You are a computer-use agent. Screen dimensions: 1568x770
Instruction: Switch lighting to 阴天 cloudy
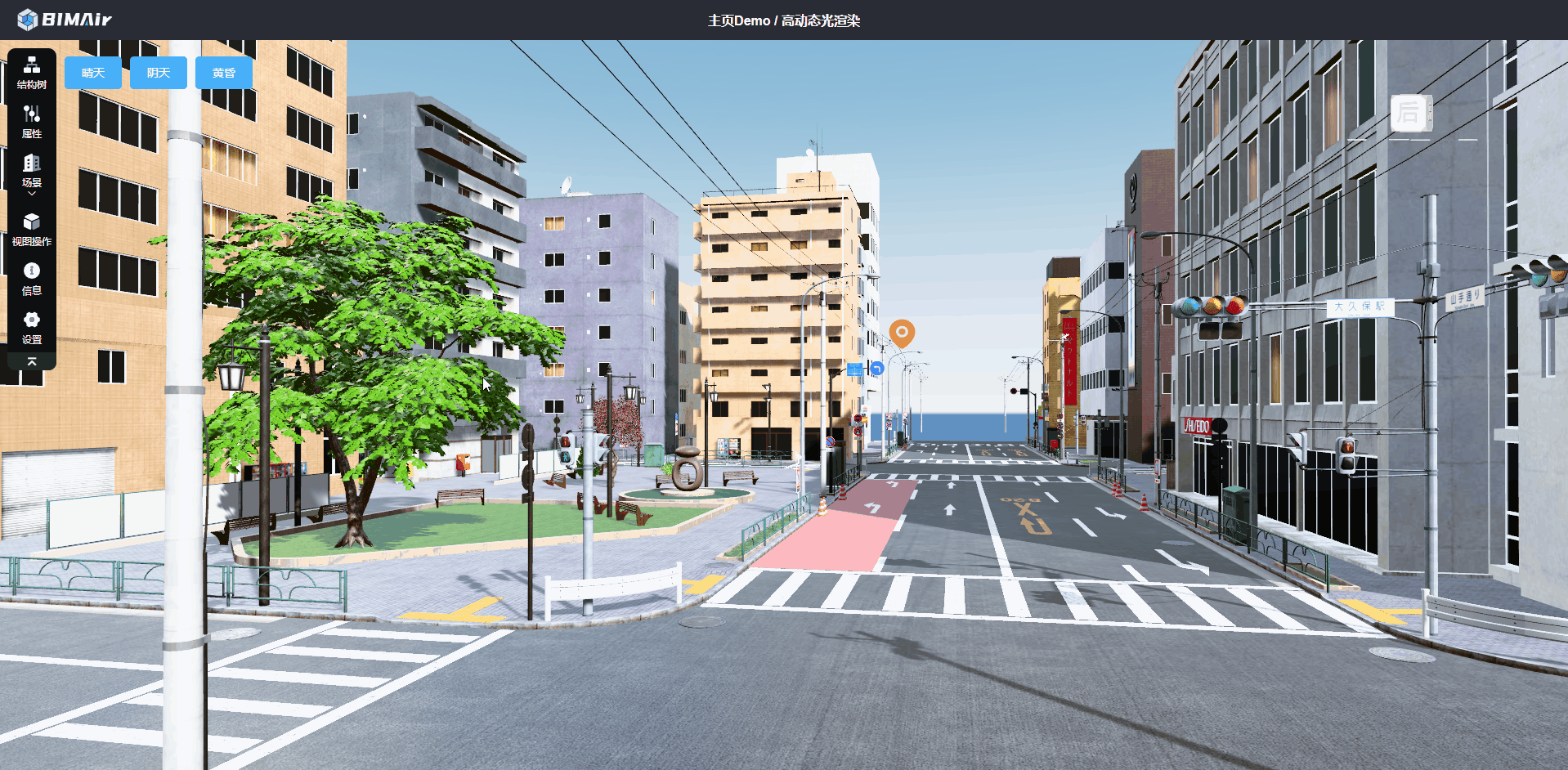pyautogui.click(x=159, y=73)
